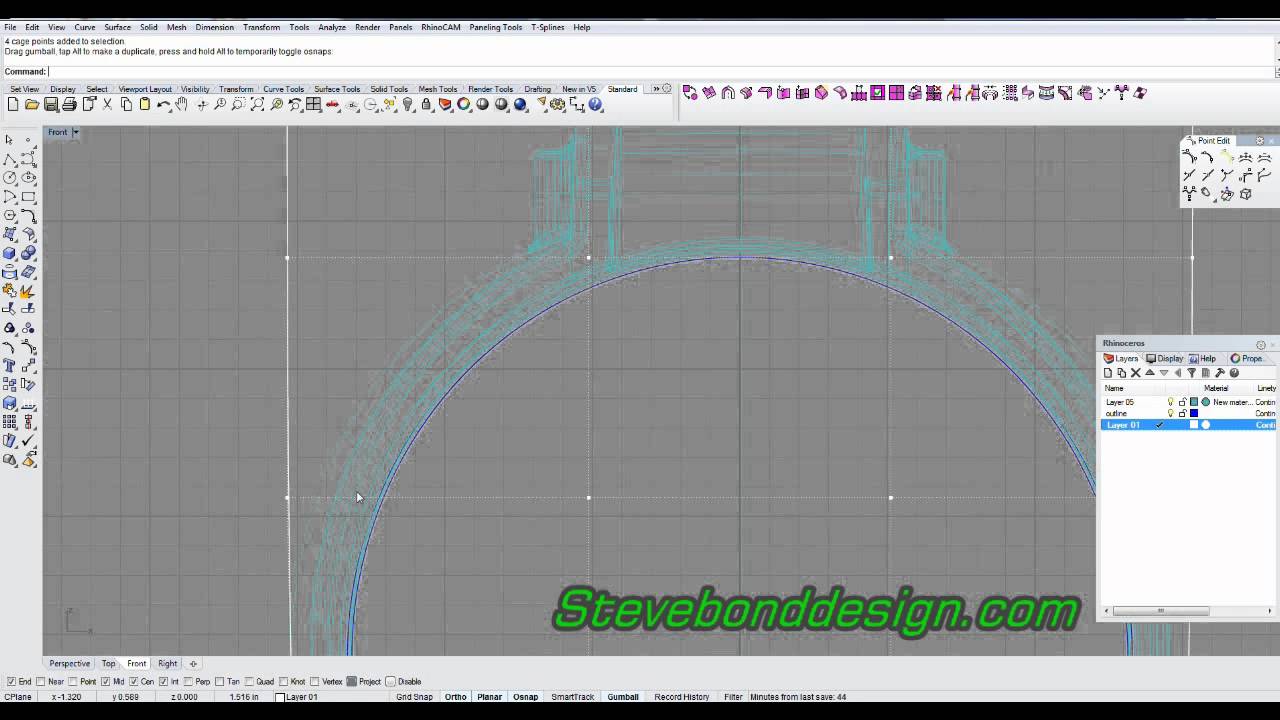This screenshot has height=720, width=1280.
Task: Click the hammer Tools icon in Layers panel
Action: coord(1219,373)
